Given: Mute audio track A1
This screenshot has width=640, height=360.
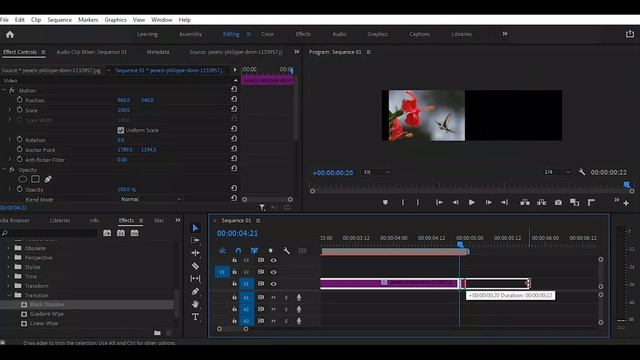Looking at the screenshot, I should pyautogui.click(x=273, y=298).
